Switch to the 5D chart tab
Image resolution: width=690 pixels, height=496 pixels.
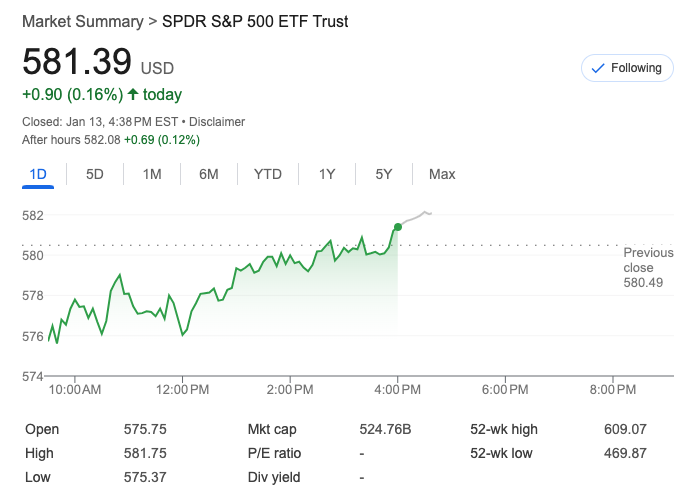click(x=95, y=174)
